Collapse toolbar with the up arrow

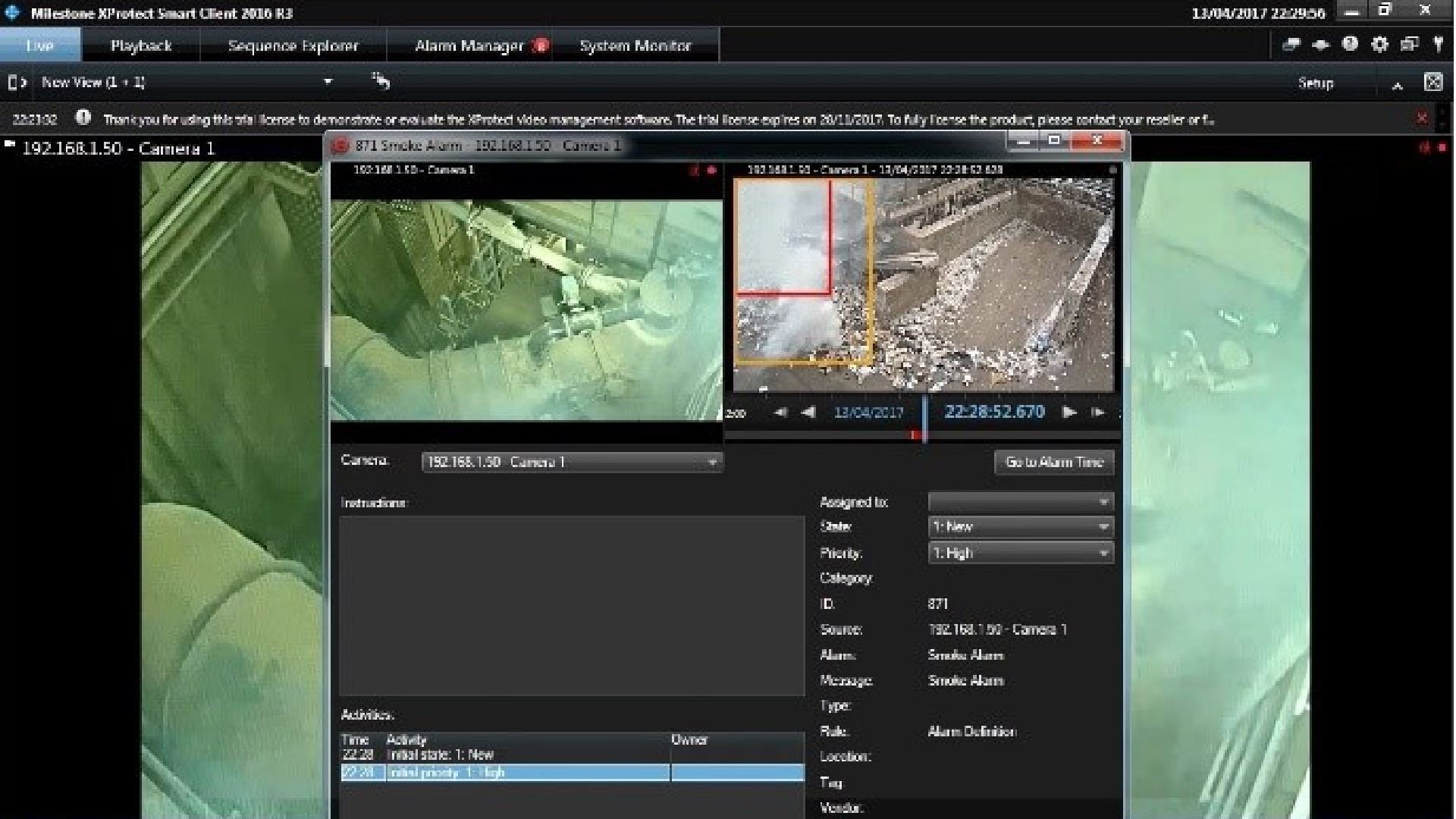(1397, 86)
